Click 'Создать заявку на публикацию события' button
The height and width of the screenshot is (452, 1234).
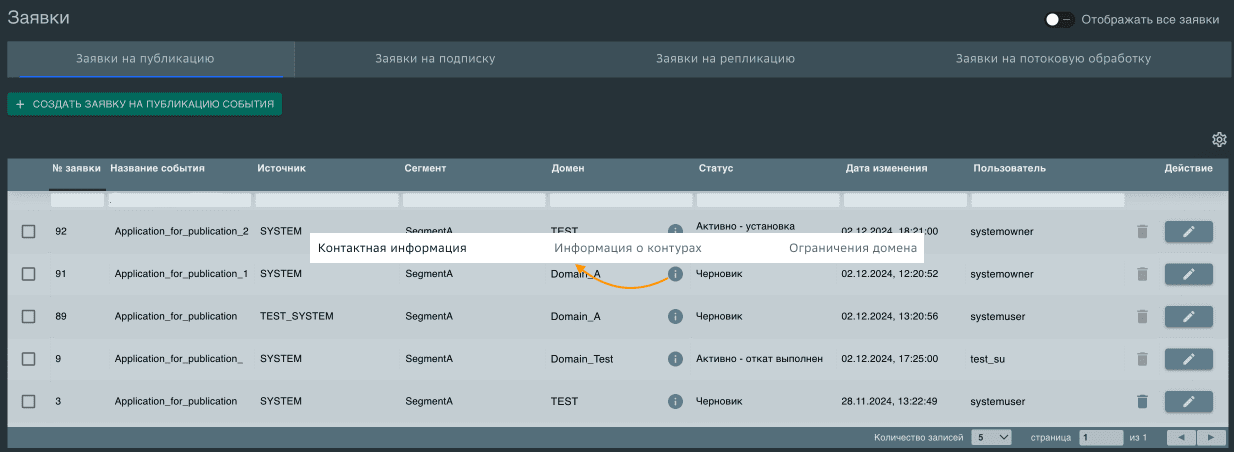[145, 104]
